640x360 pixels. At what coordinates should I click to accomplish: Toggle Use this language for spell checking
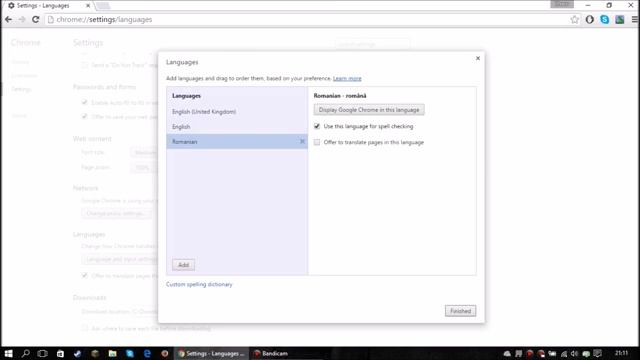[317, 126]
